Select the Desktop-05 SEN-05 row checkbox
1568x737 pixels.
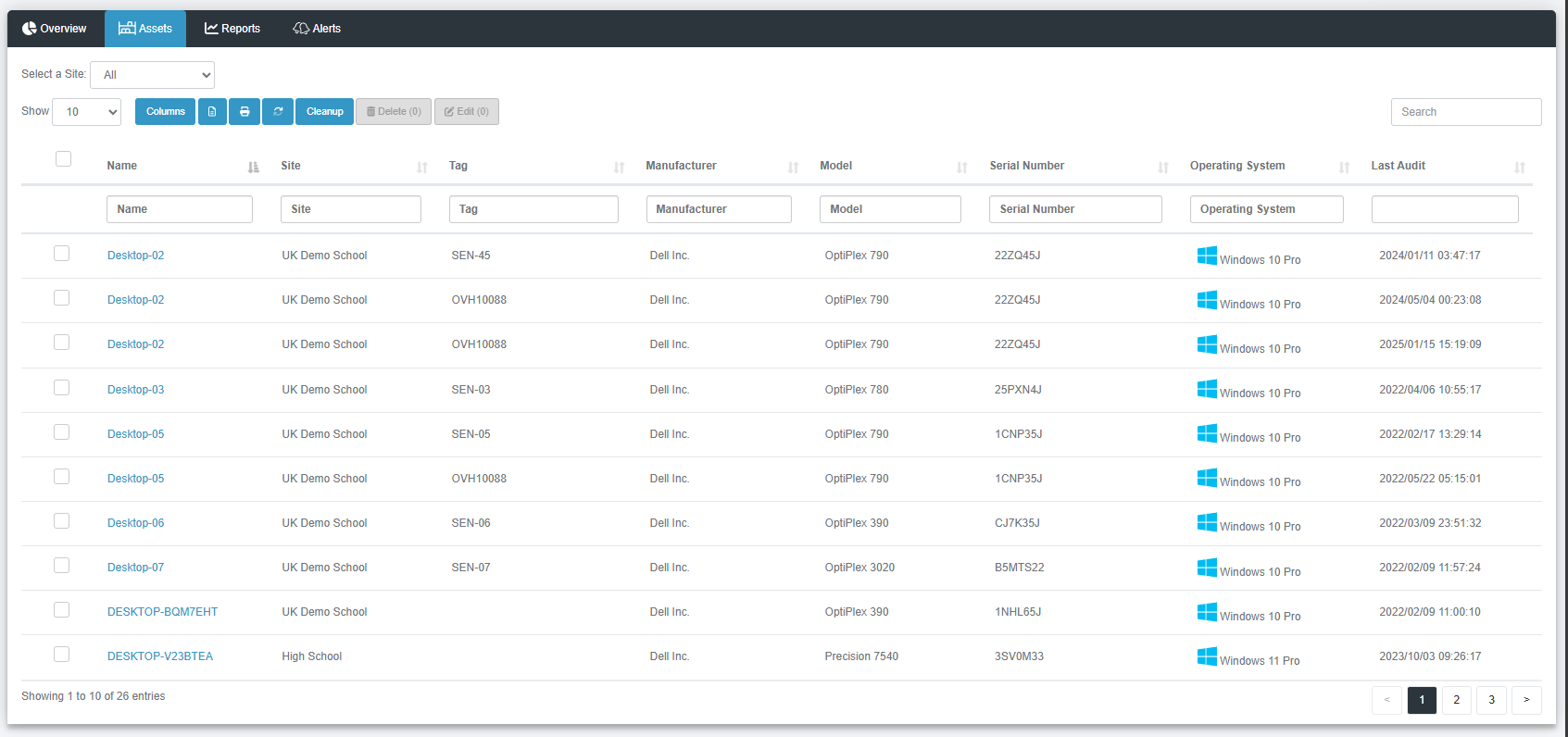click(x=62, y=432)
